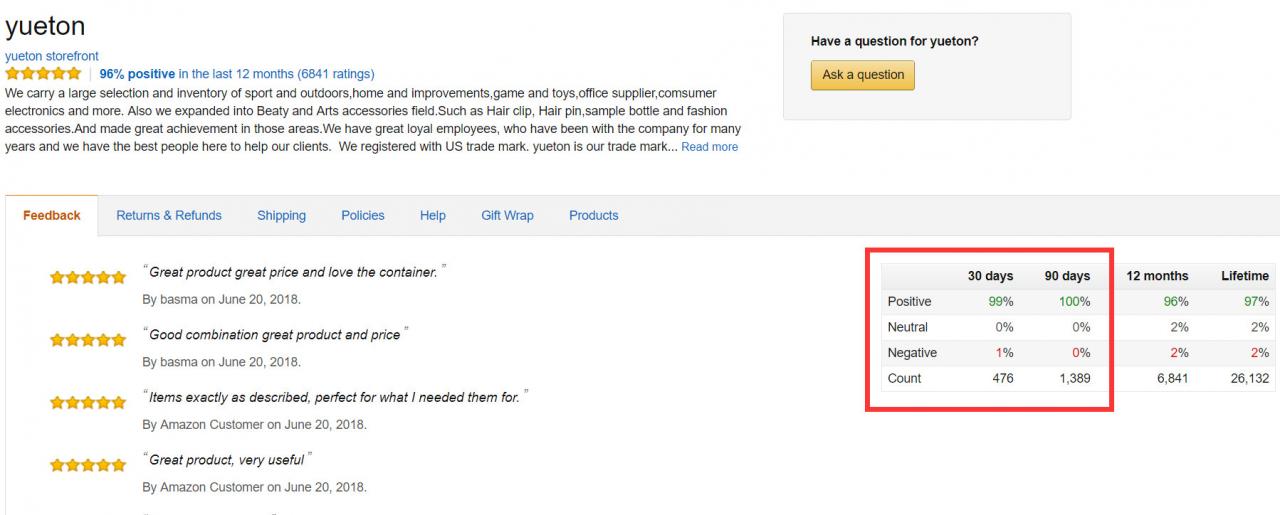Click star rating of the 'love the container' review
Screen dimensions: 1280x515
tap(88, 278)
